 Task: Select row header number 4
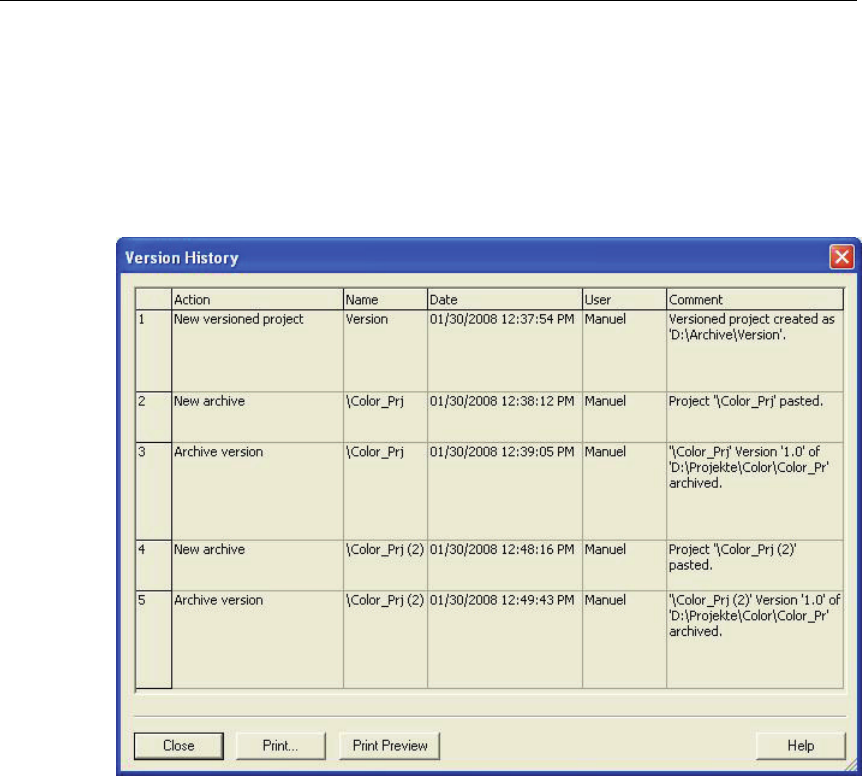(153, 566)
